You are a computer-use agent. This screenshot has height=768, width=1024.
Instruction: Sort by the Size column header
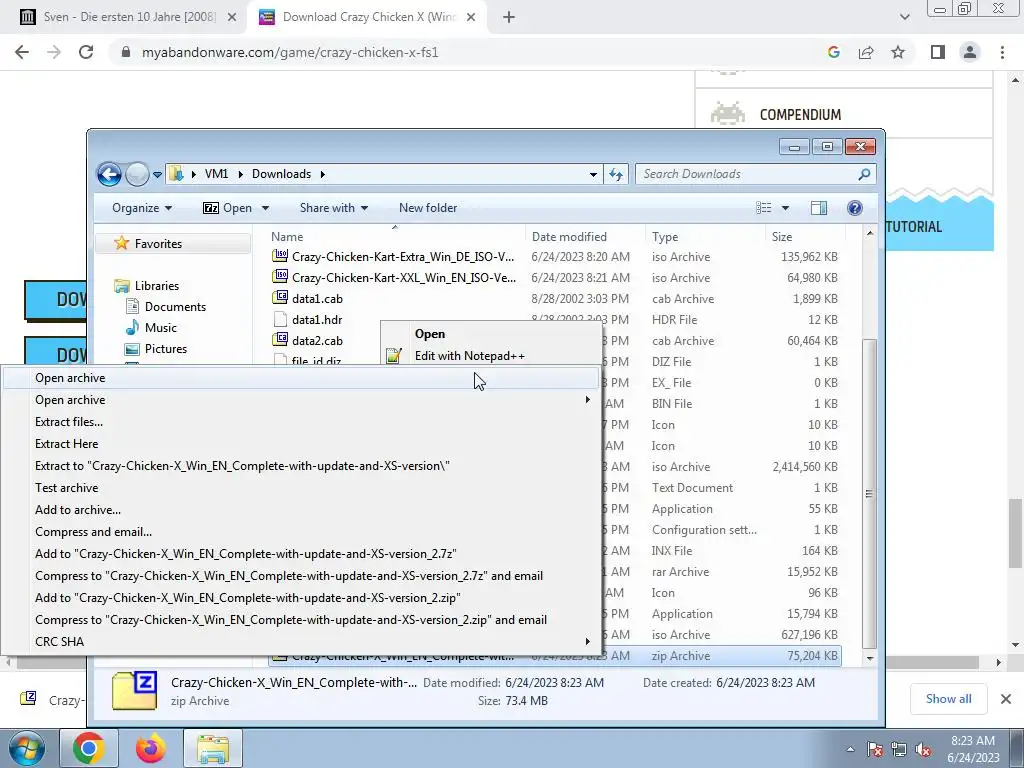805,236
